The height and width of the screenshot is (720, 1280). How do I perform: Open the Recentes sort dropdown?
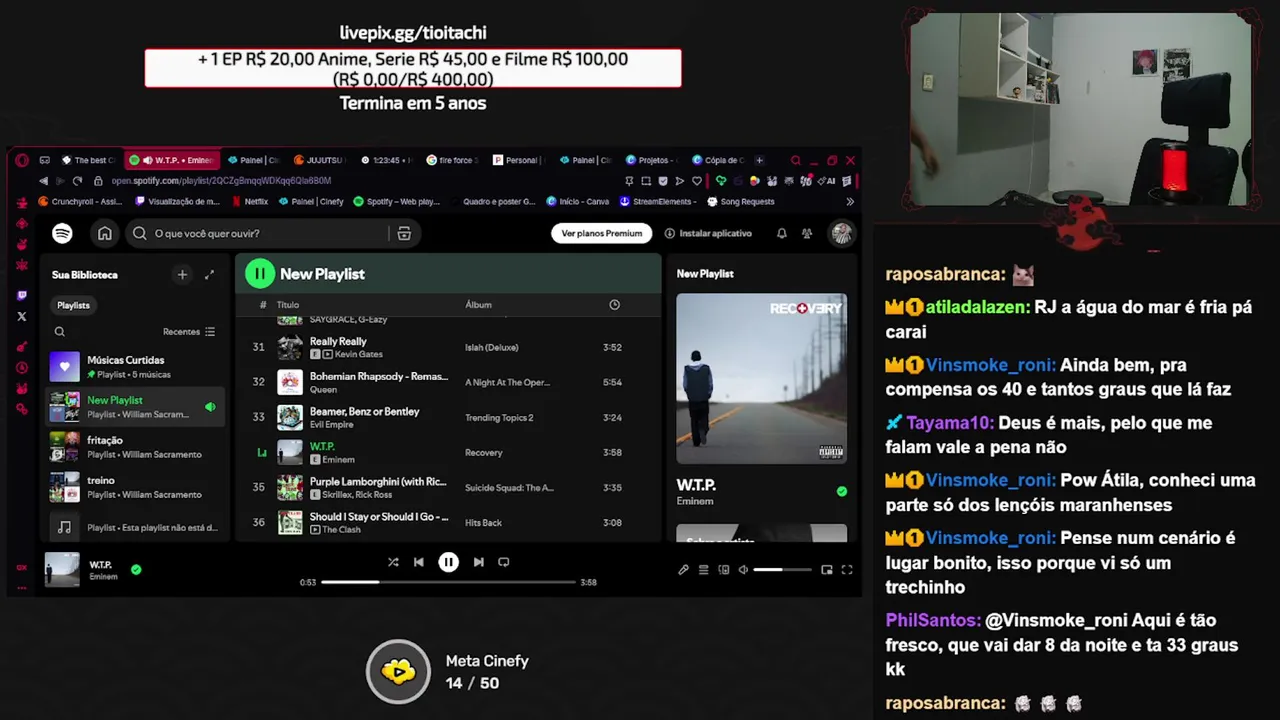tap(189, 332)
